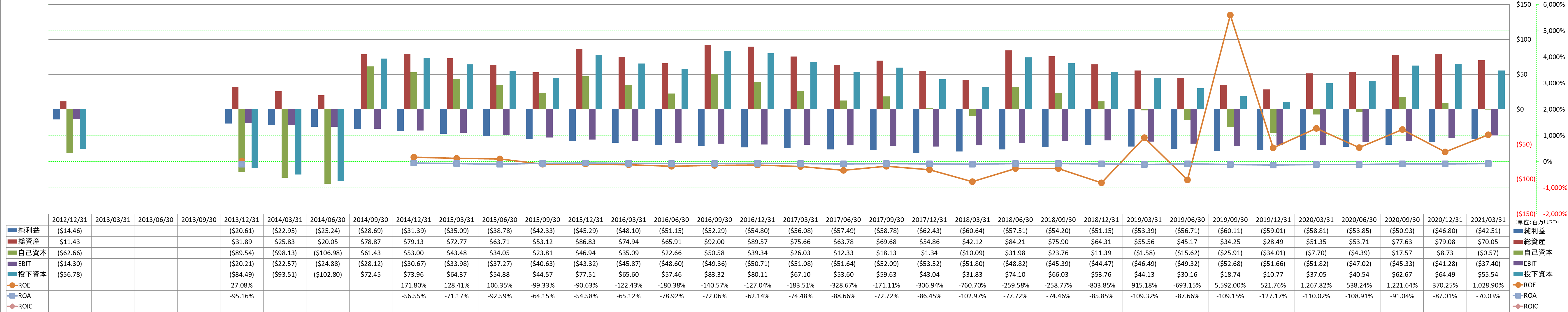Select the 2013/03/31 column header

point(113,220)
